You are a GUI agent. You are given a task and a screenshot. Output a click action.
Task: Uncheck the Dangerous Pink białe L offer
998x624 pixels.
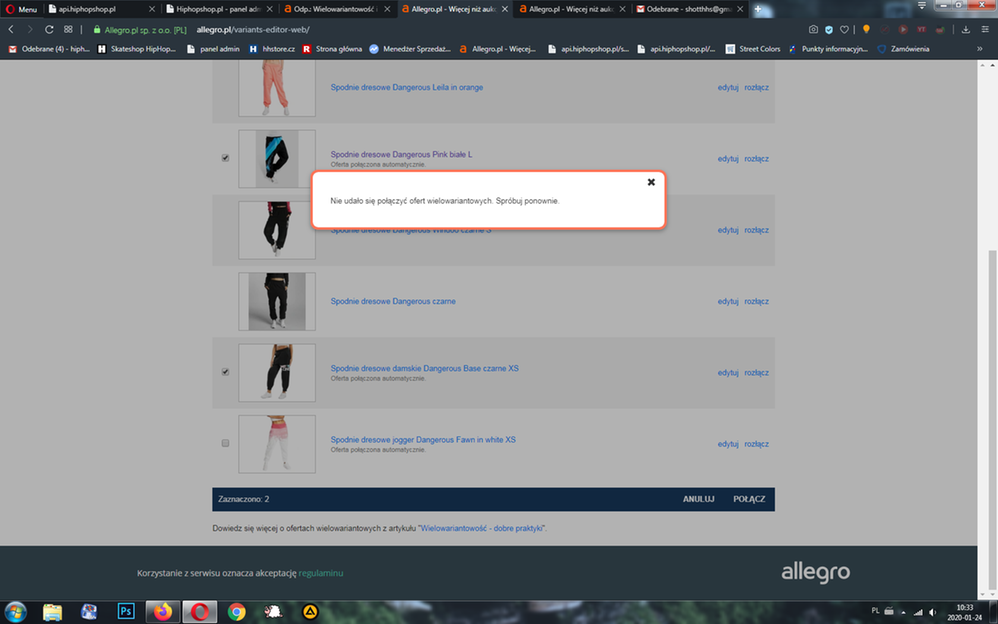(225, 158)
